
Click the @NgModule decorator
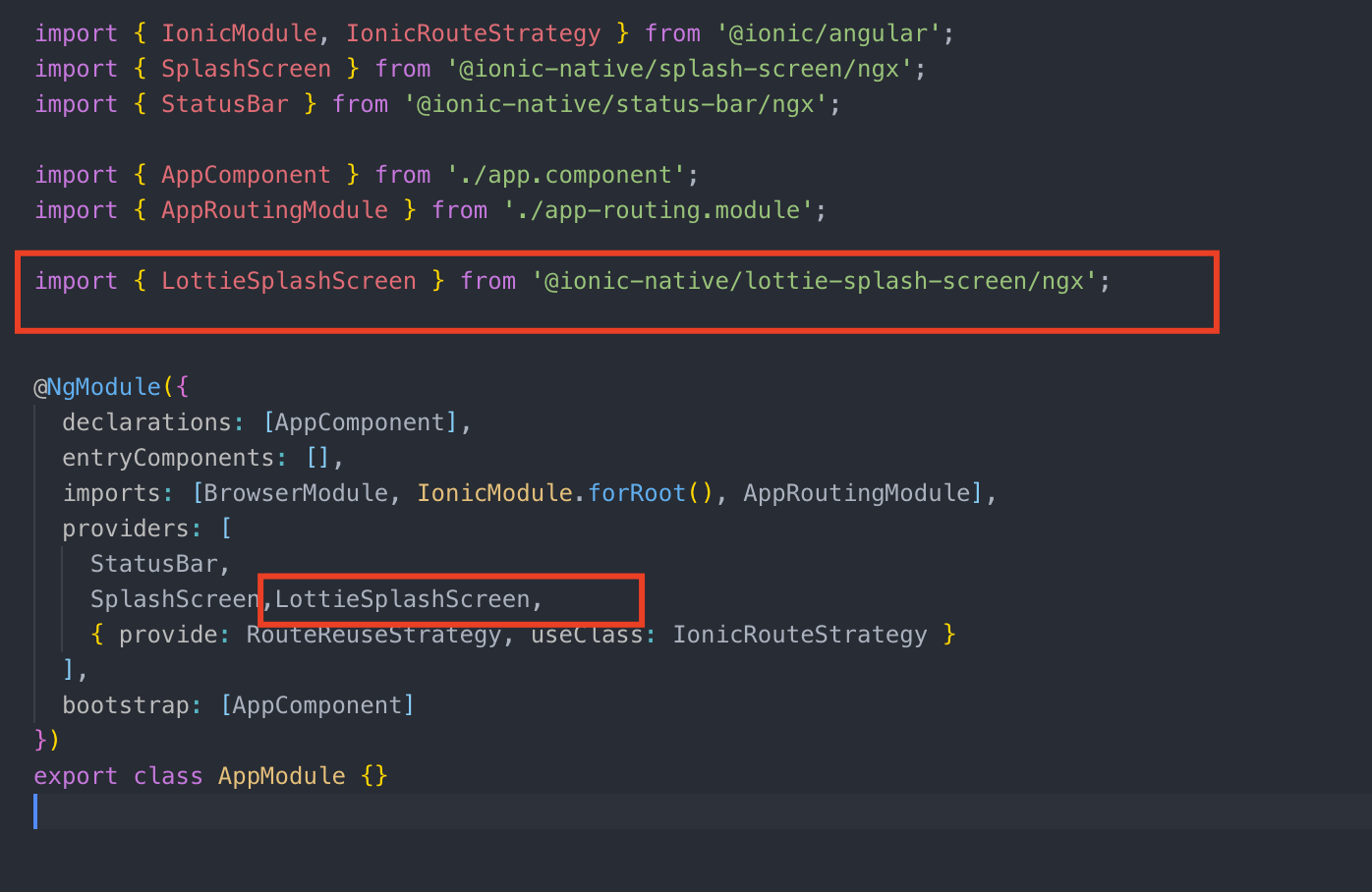tap(97, 387)
